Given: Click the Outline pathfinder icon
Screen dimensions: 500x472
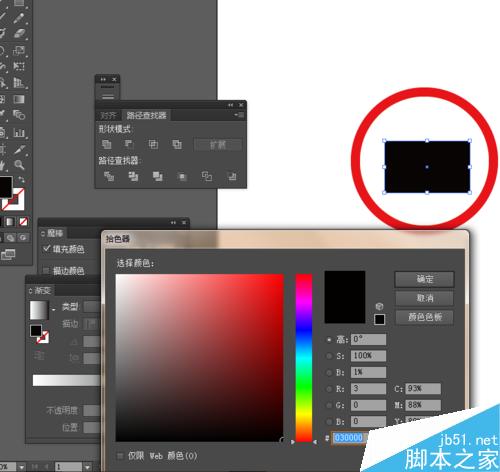Looking at the screenshot, I should [x=206, y=176].
